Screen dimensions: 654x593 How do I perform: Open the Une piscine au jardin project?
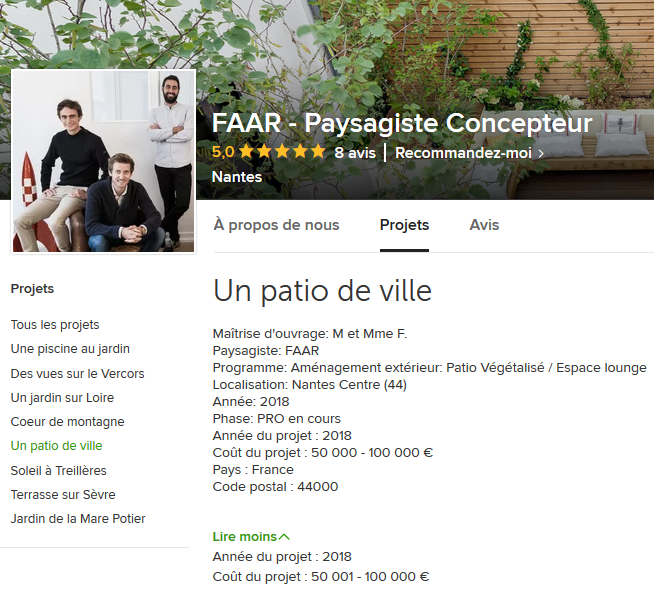[70, 349]
